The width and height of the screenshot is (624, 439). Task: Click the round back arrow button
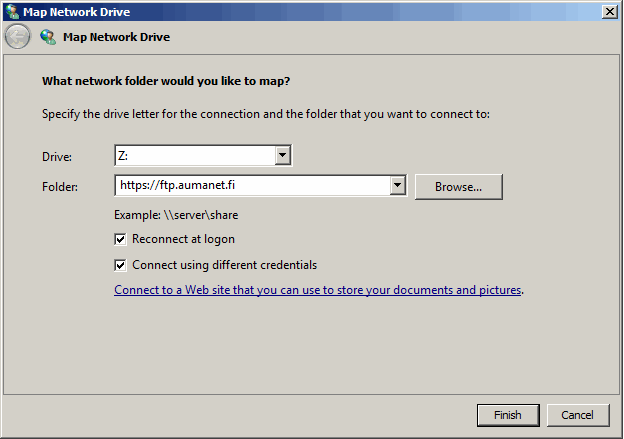coord(18,37)
